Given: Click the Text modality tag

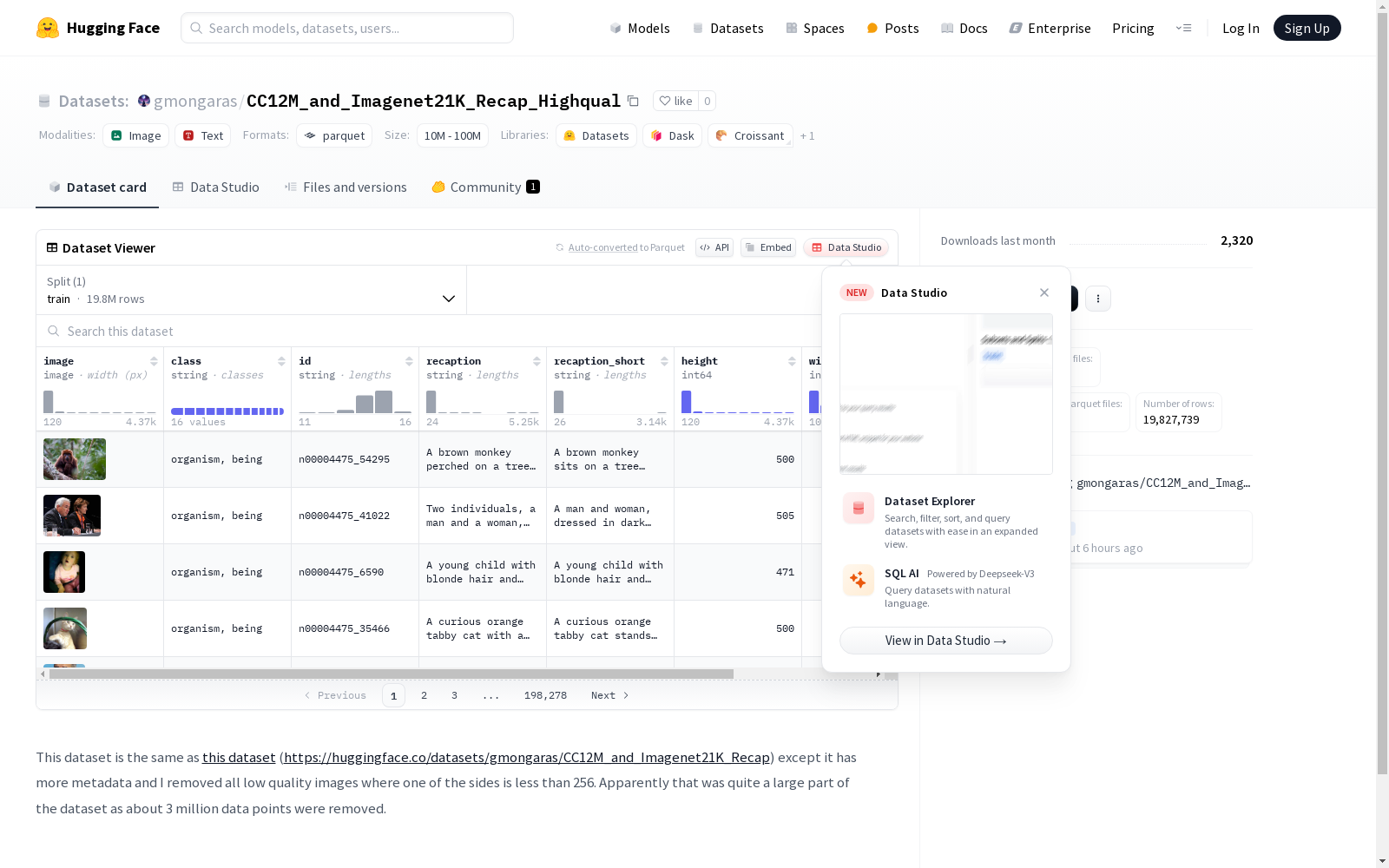Looking at the screenshot, I should [x=203, y=135].
